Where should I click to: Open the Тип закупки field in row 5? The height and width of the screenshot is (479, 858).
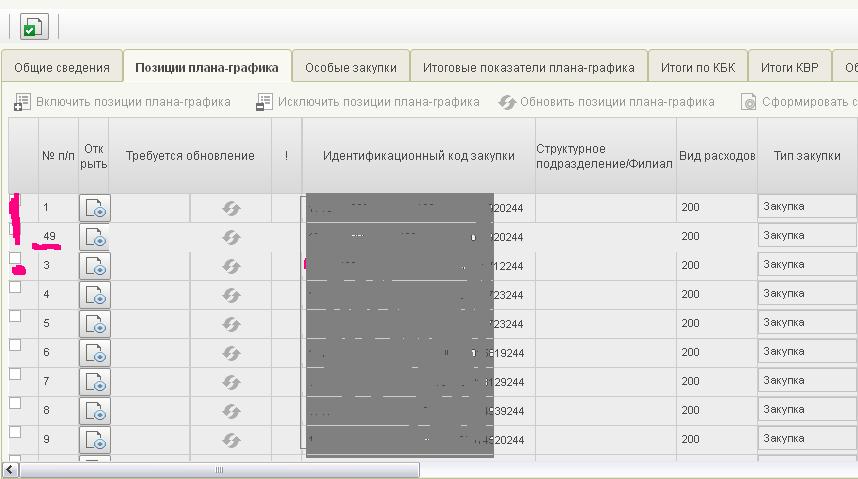[806, 323]
